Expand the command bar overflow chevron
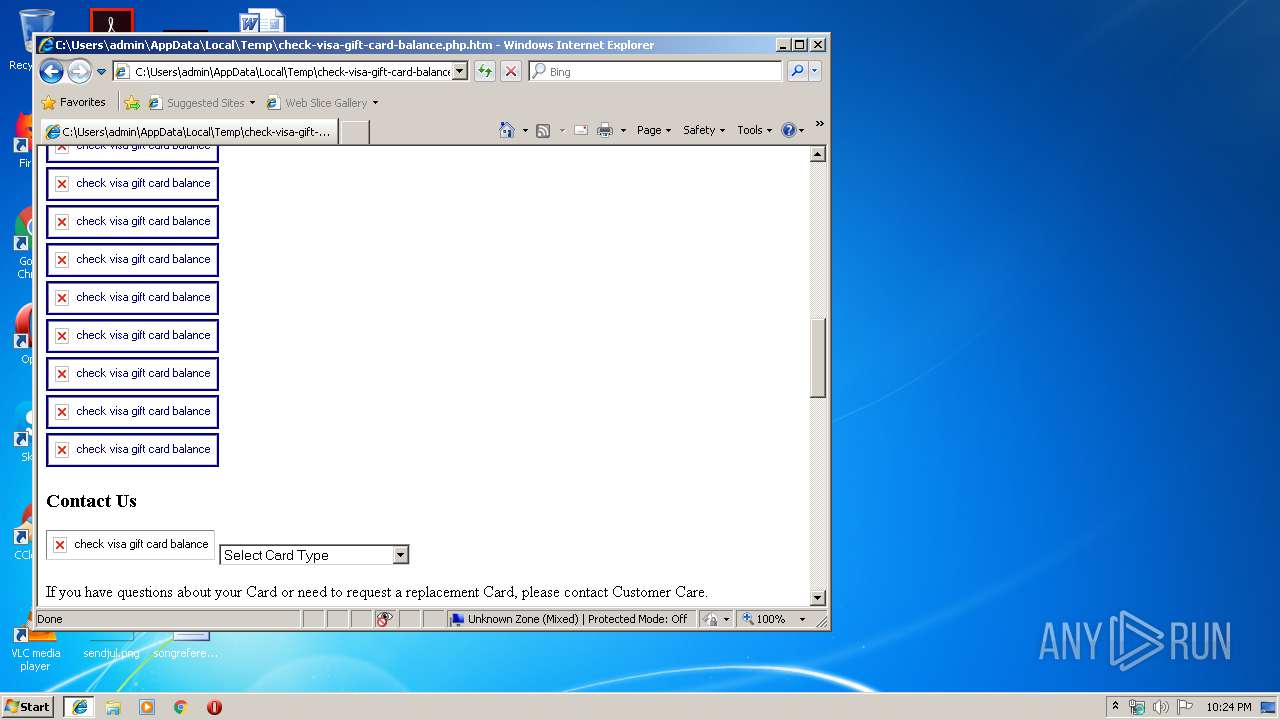Screen dimensions: 1280x720 [x=819, y=124]
